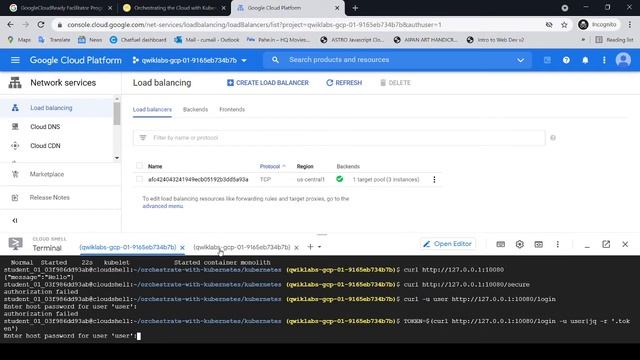Open the Maps bookmark
The image size is (640, 360).
[19, 40]
